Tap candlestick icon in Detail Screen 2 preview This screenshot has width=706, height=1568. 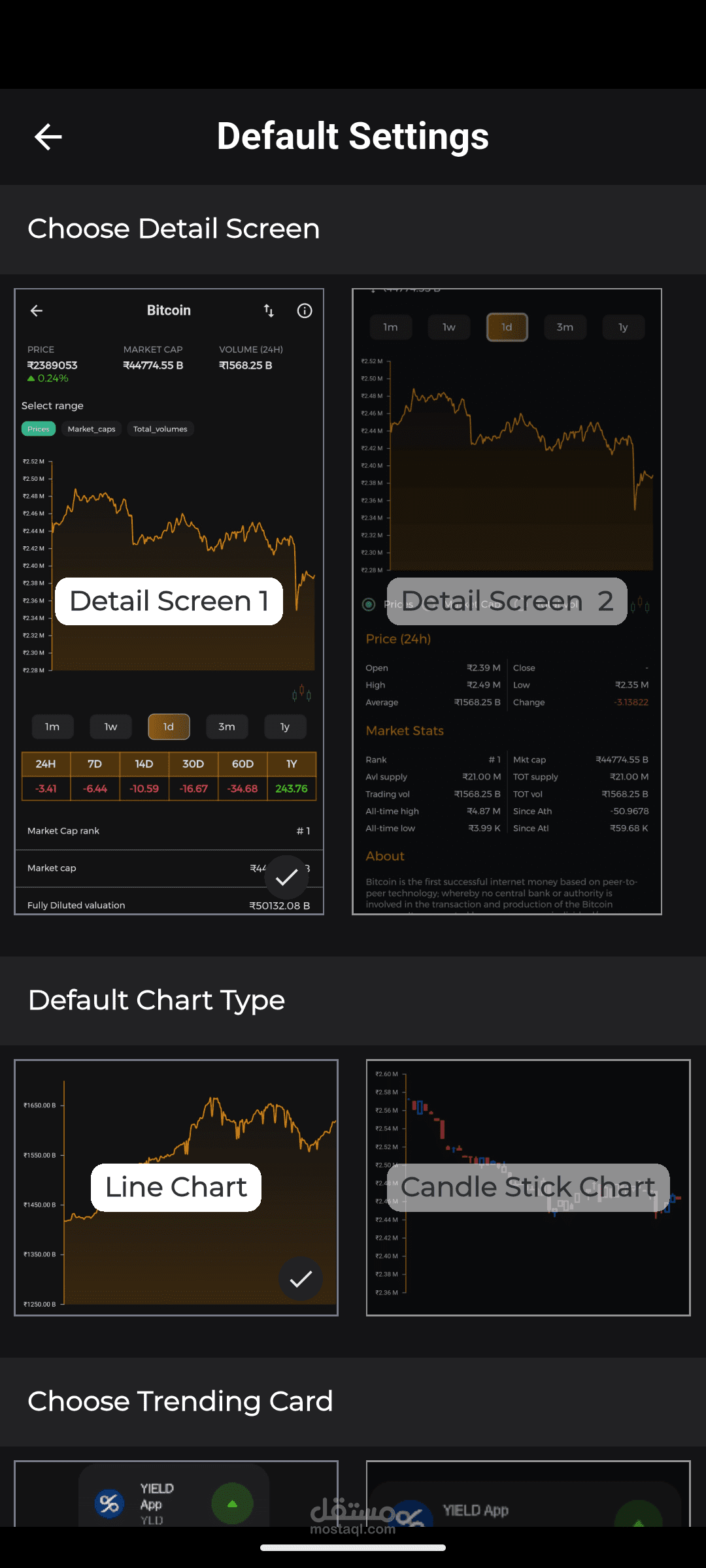coord(640,605)
